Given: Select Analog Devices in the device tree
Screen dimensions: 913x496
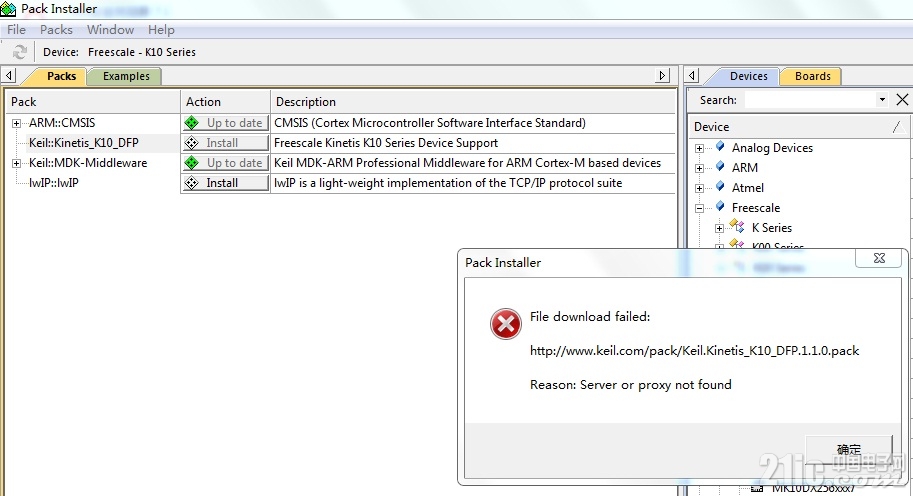Looking at the screenshot, I should (x=772, y=148).
